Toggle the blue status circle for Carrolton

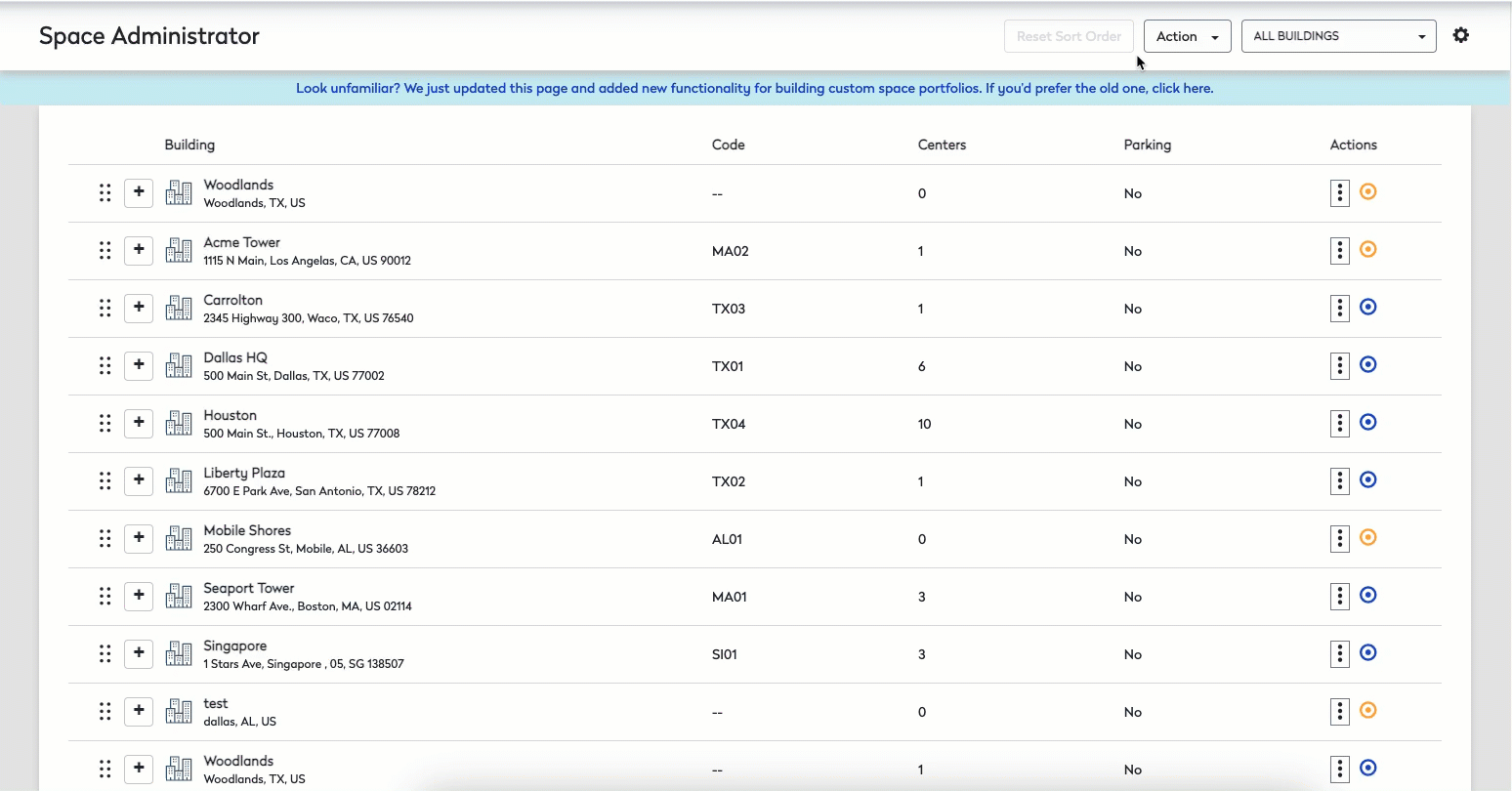(1367, 308)
